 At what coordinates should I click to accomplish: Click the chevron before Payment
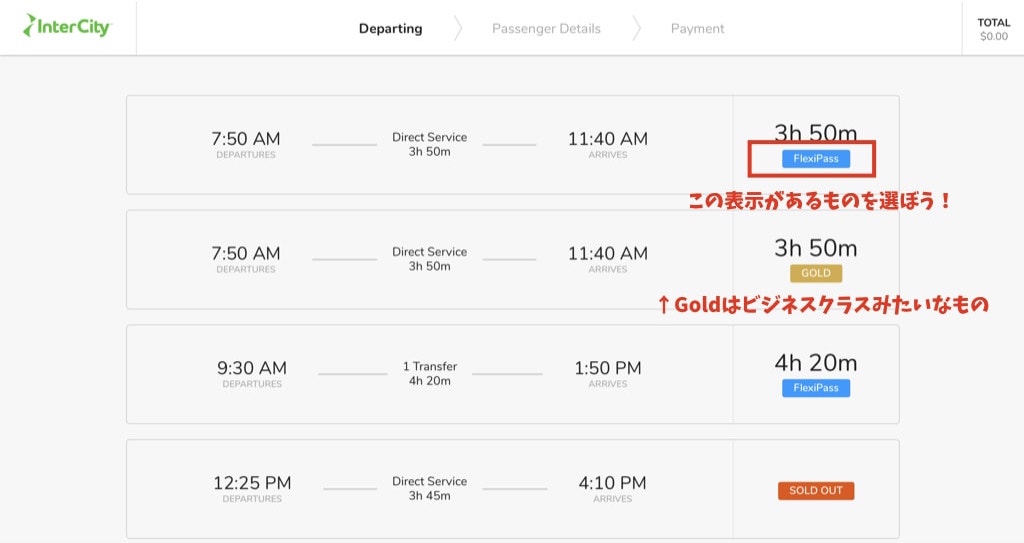[x=636, y=28]
